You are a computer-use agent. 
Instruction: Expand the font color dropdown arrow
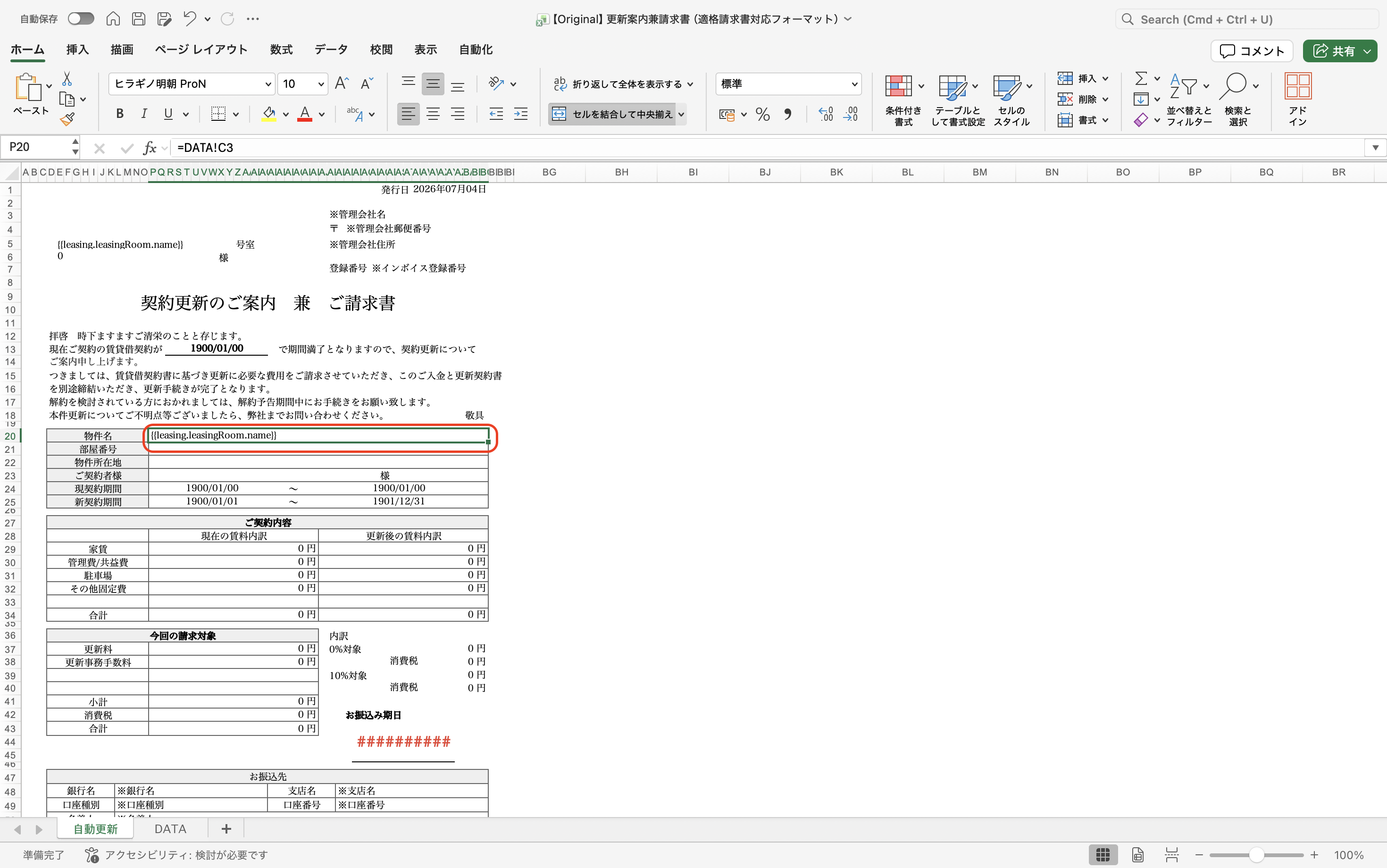pyautogui.click(x=322, y=114)
